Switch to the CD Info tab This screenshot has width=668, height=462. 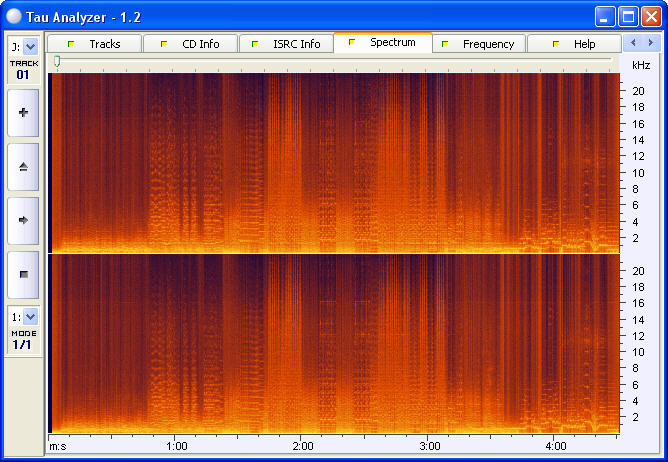190,44
